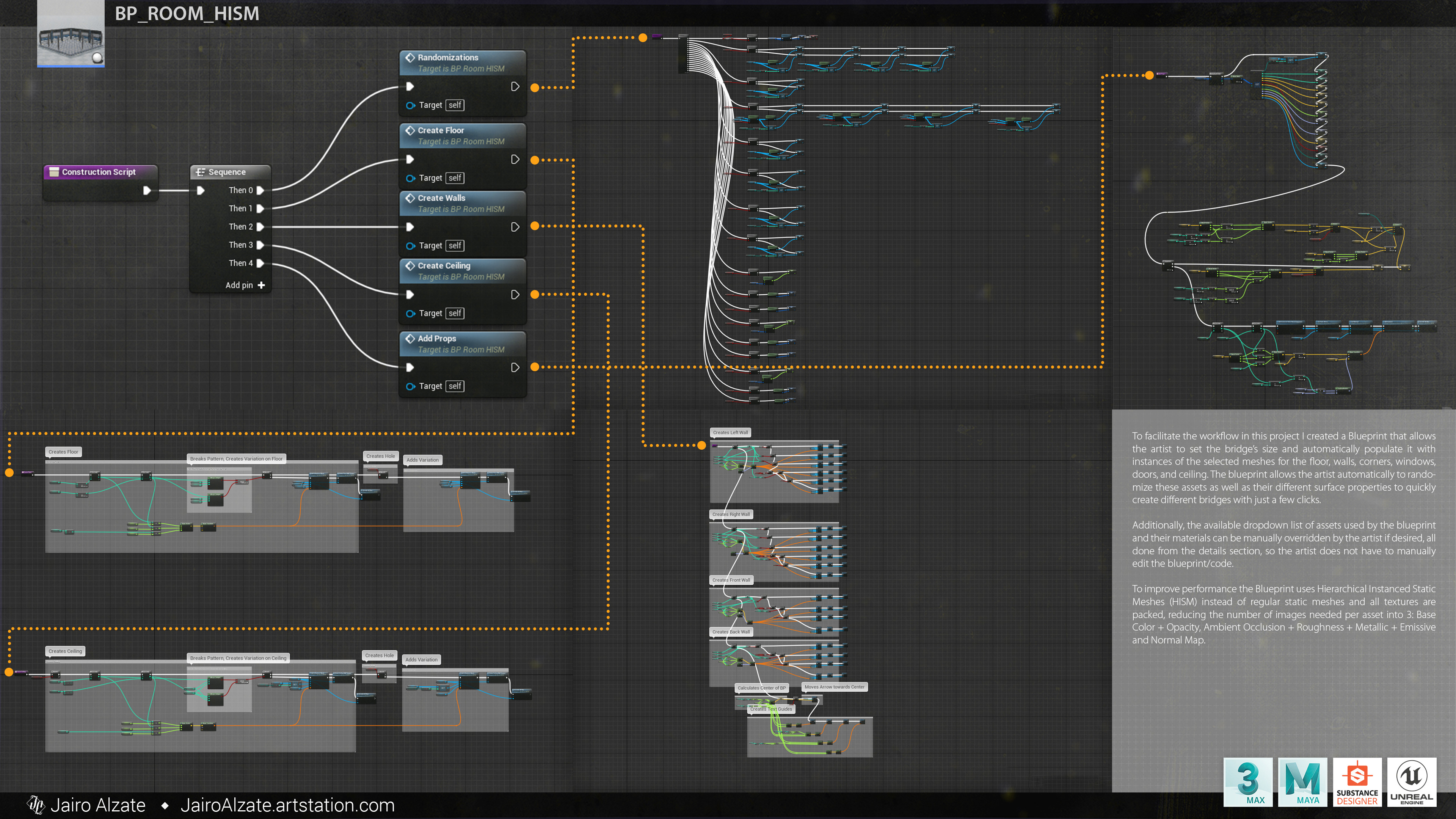Click Add Props input exec pin
The height and width of the screenshot is (819, 1456).
410,367
